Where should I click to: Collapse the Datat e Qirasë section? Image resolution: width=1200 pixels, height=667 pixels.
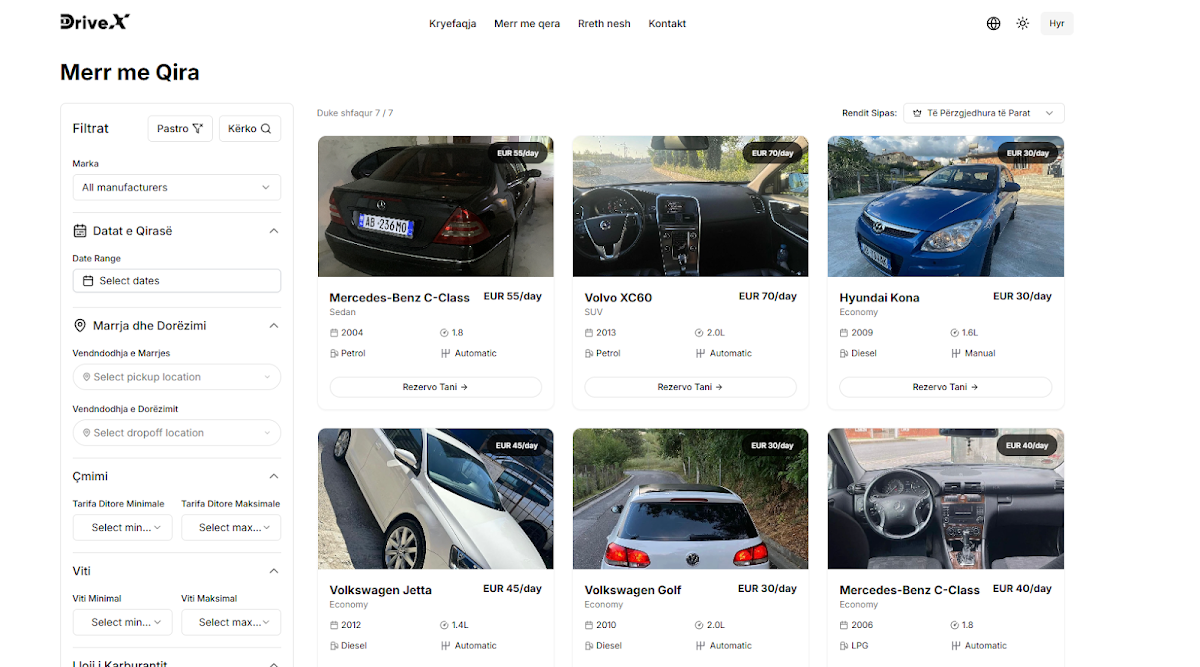[274, 231]
